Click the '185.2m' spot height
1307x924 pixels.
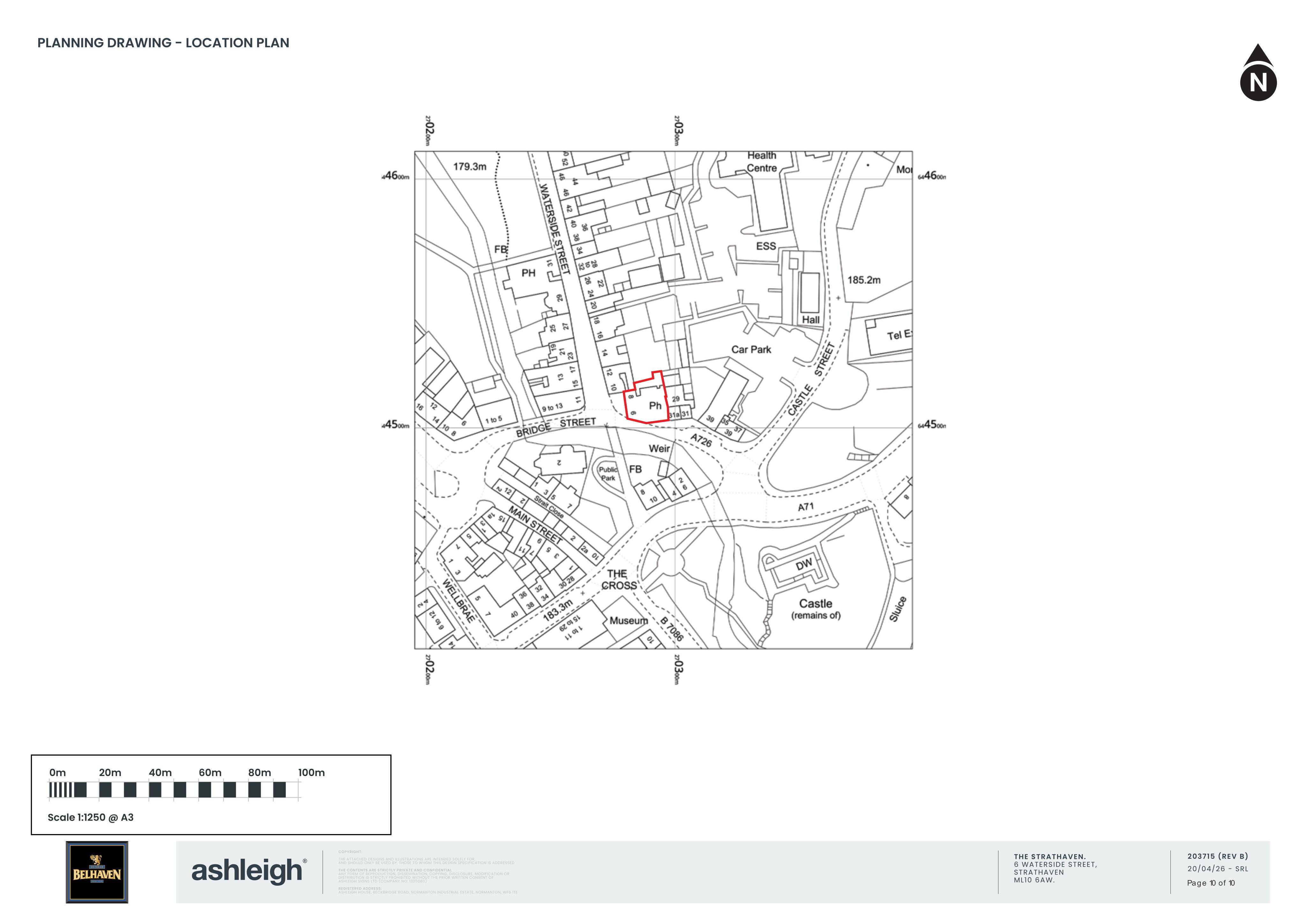pyautogui.click(x=863, y=280)
